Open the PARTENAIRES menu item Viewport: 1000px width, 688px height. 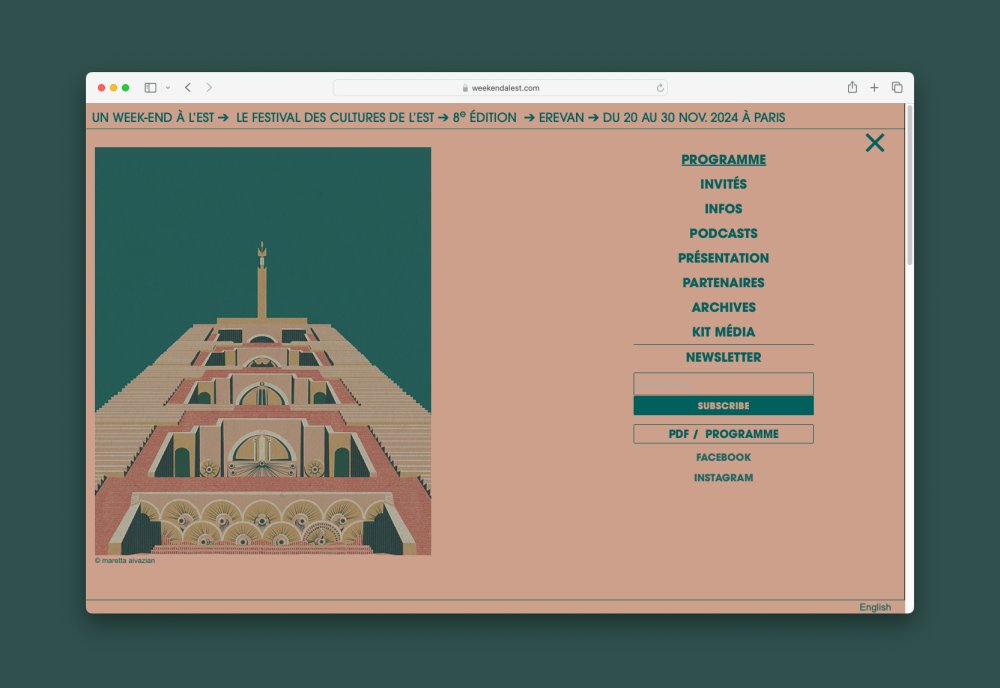click(x=723, y=282)
